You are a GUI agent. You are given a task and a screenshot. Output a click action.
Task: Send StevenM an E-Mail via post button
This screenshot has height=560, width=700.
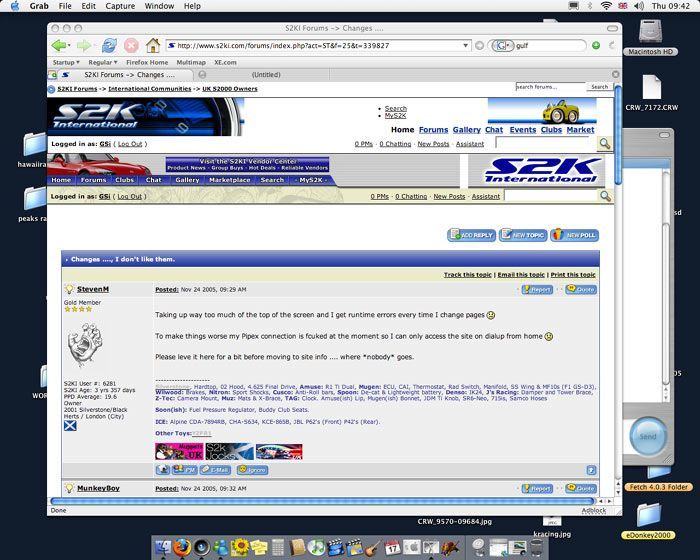pyautogui.click(x=215, y=469)
